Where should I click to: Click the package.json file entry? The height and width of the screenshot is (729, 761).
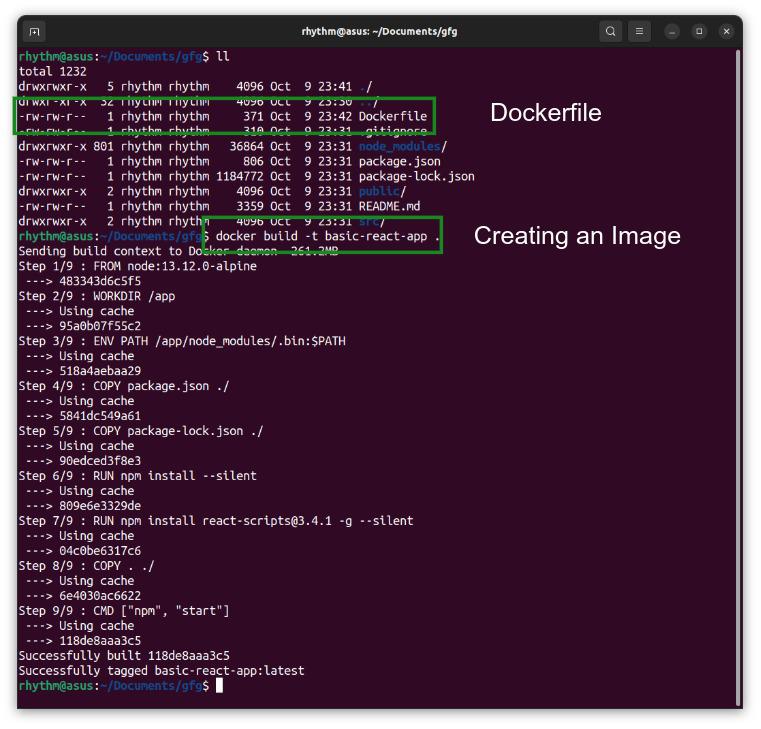tap(399, 161)
